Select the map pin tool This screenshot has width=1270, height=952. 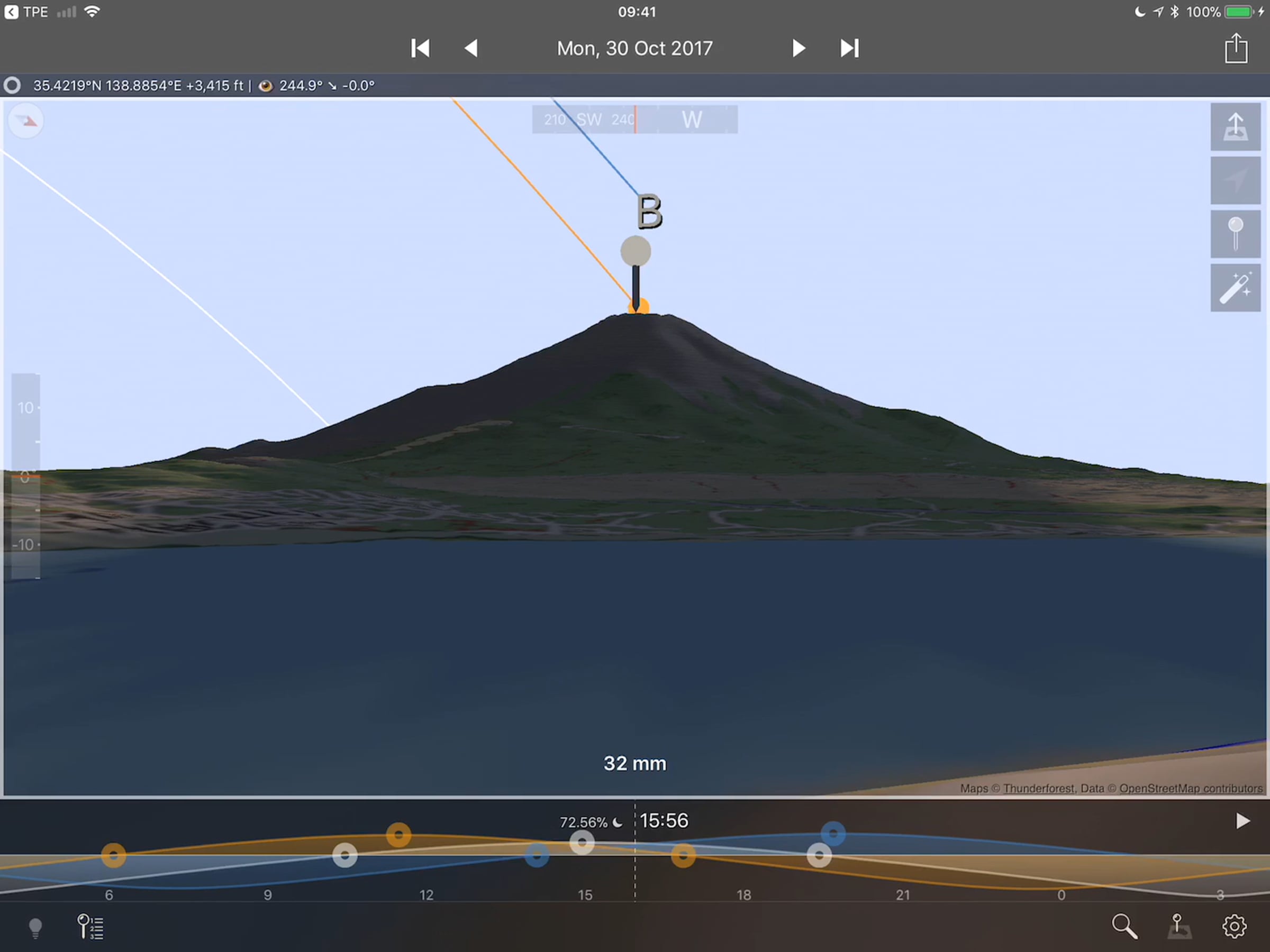pos(1236,234)
